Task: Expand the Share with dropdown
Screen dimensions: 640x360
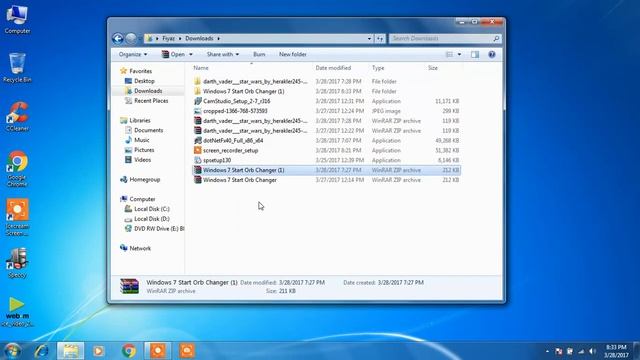Action: pyautogui.click(x=222, y=54)
